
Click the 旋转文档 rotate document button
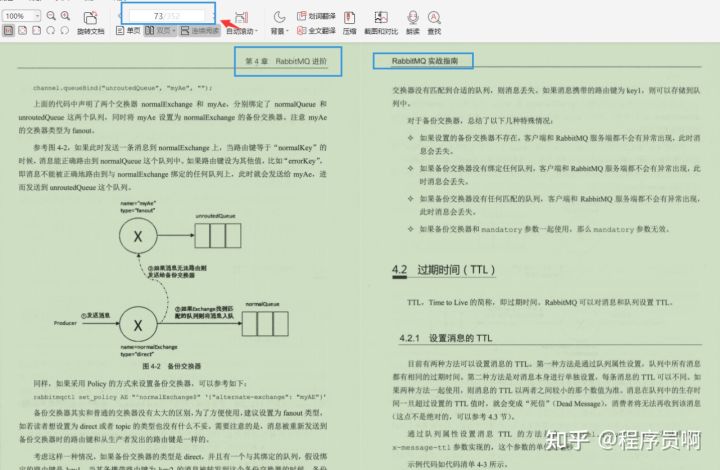(90, 22)
